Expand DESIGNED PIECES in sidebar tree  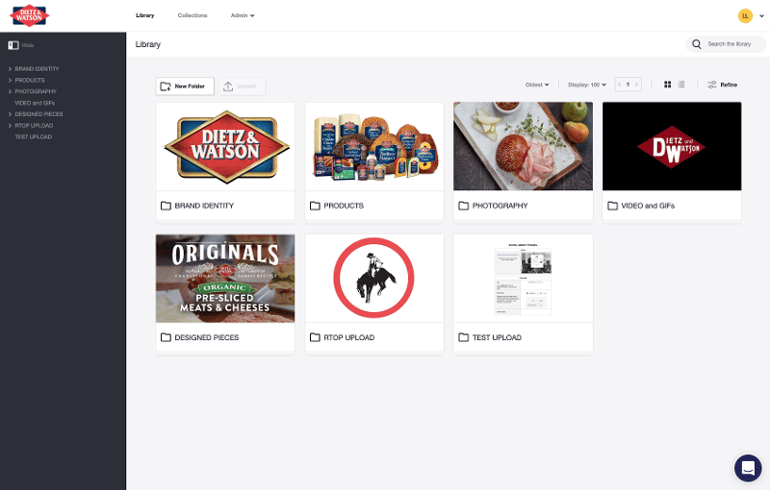coord(10,114)
